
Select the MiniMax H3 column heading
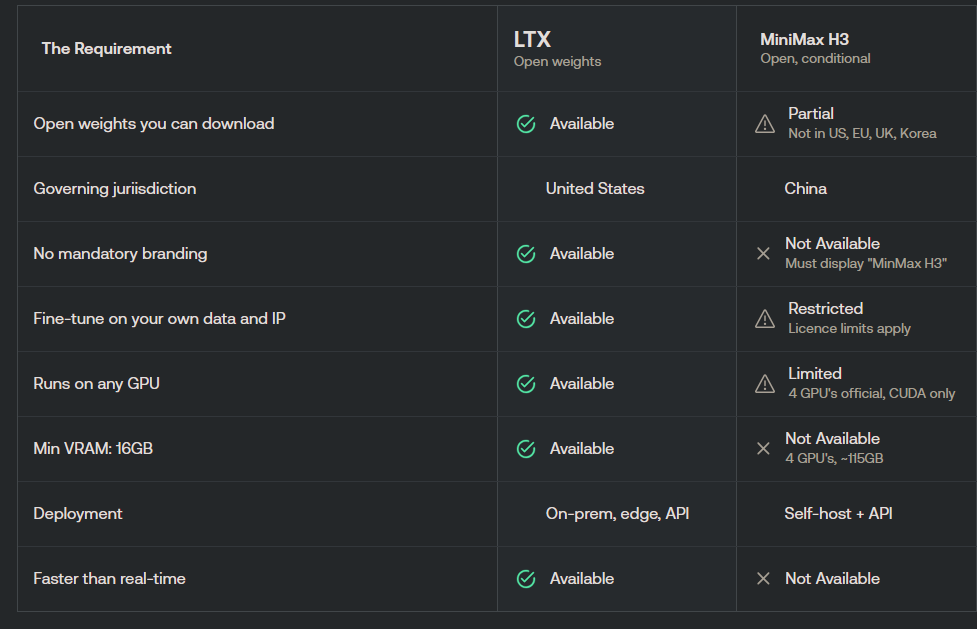(x=804, y=39)
